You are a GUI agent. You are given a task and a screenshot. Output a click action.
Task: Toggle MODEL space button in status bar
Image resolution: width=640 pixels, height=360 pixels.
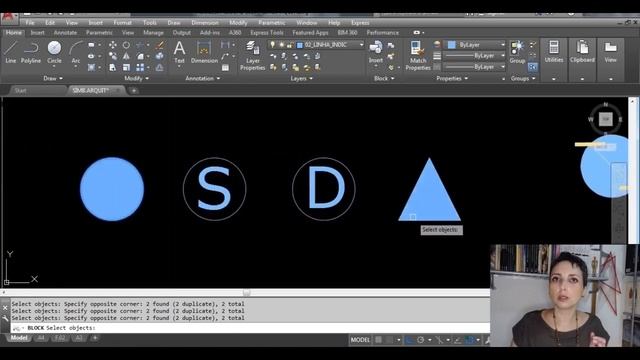tap(360, 340)
